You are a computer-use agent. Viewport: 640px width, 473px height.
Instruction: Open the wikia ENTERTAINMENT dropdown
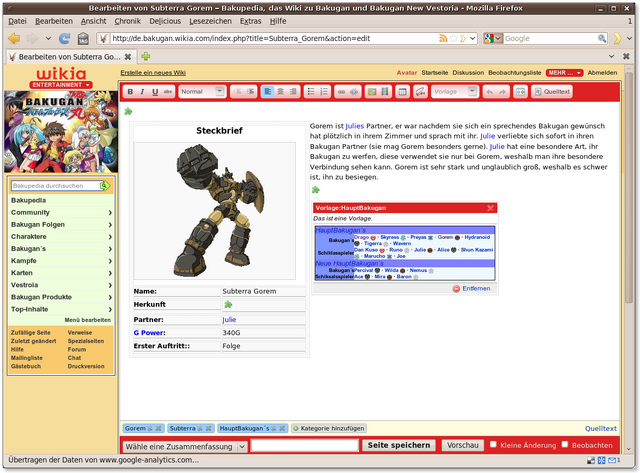[x=61, y=85]
